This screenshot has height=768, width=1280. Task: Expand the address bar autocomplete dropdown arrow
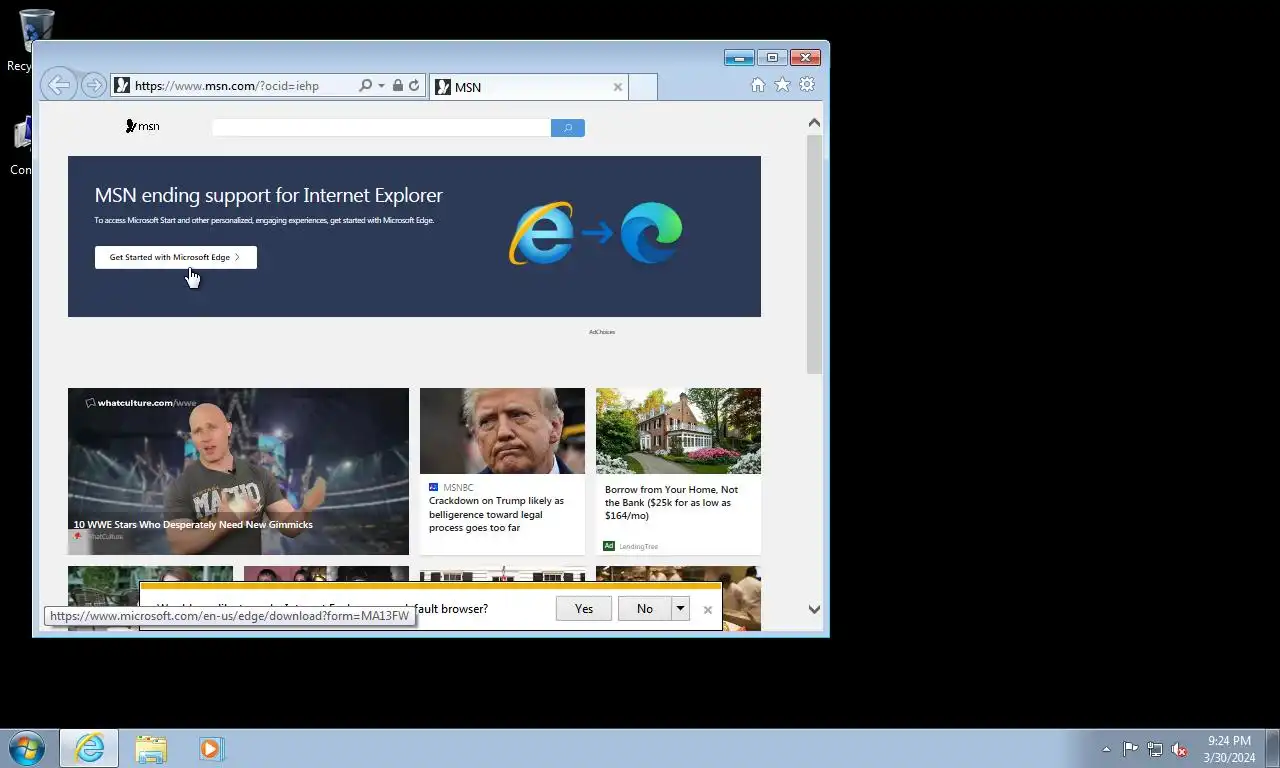pos(381,86)
